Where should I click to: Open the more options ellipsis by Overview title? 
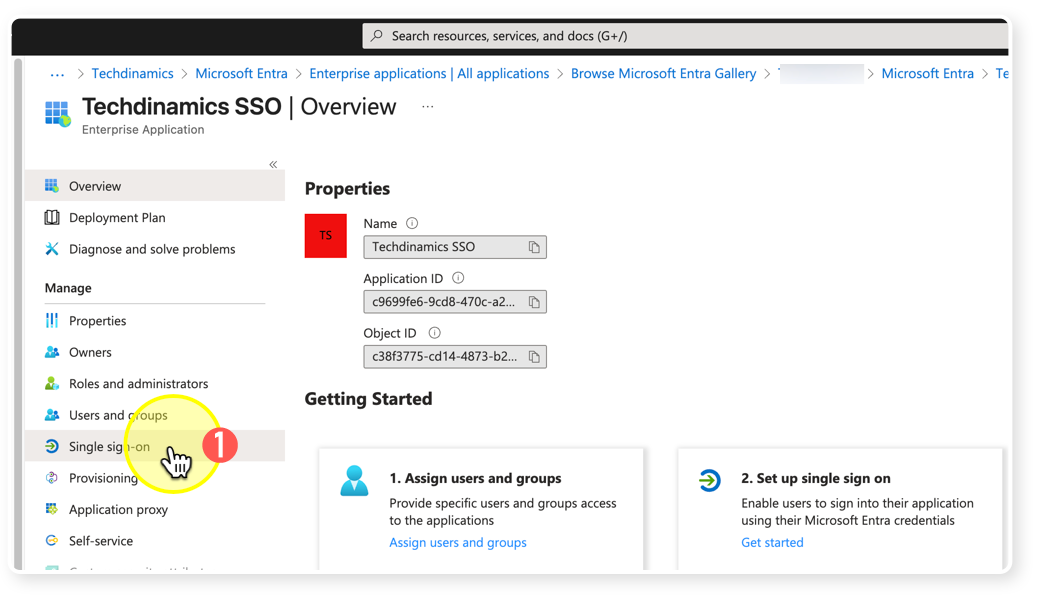coord(428,107)
